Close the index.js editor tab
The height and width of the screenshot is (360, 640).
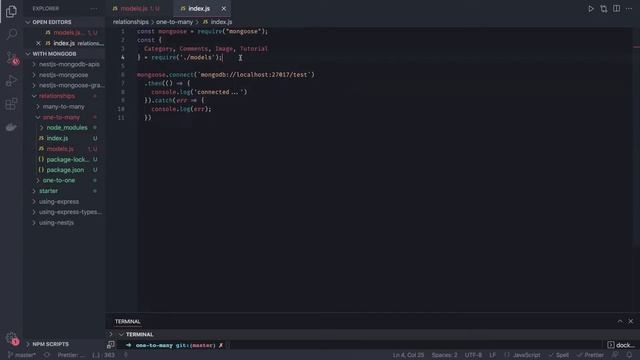click(x=224, y=9)
